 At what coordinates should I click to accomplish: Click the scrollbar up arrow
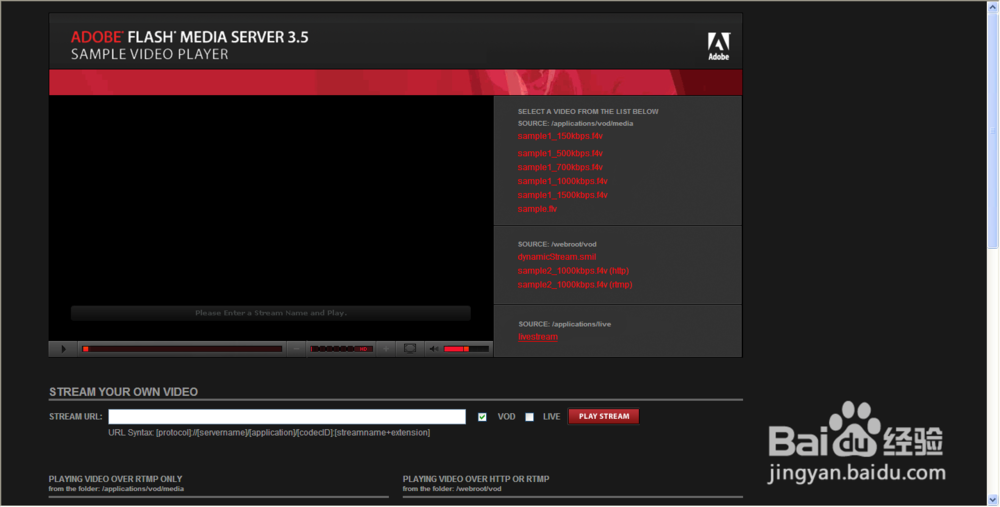(x=993, y=6)
